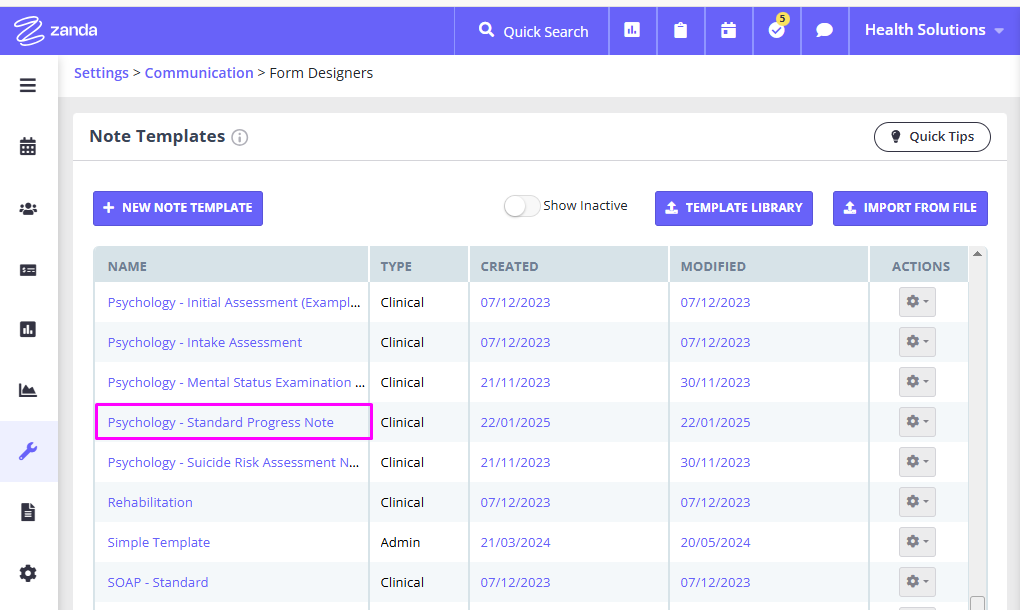
Task: Click the invoices card icon in the sidebar
Action: click(x=27, y=269)
